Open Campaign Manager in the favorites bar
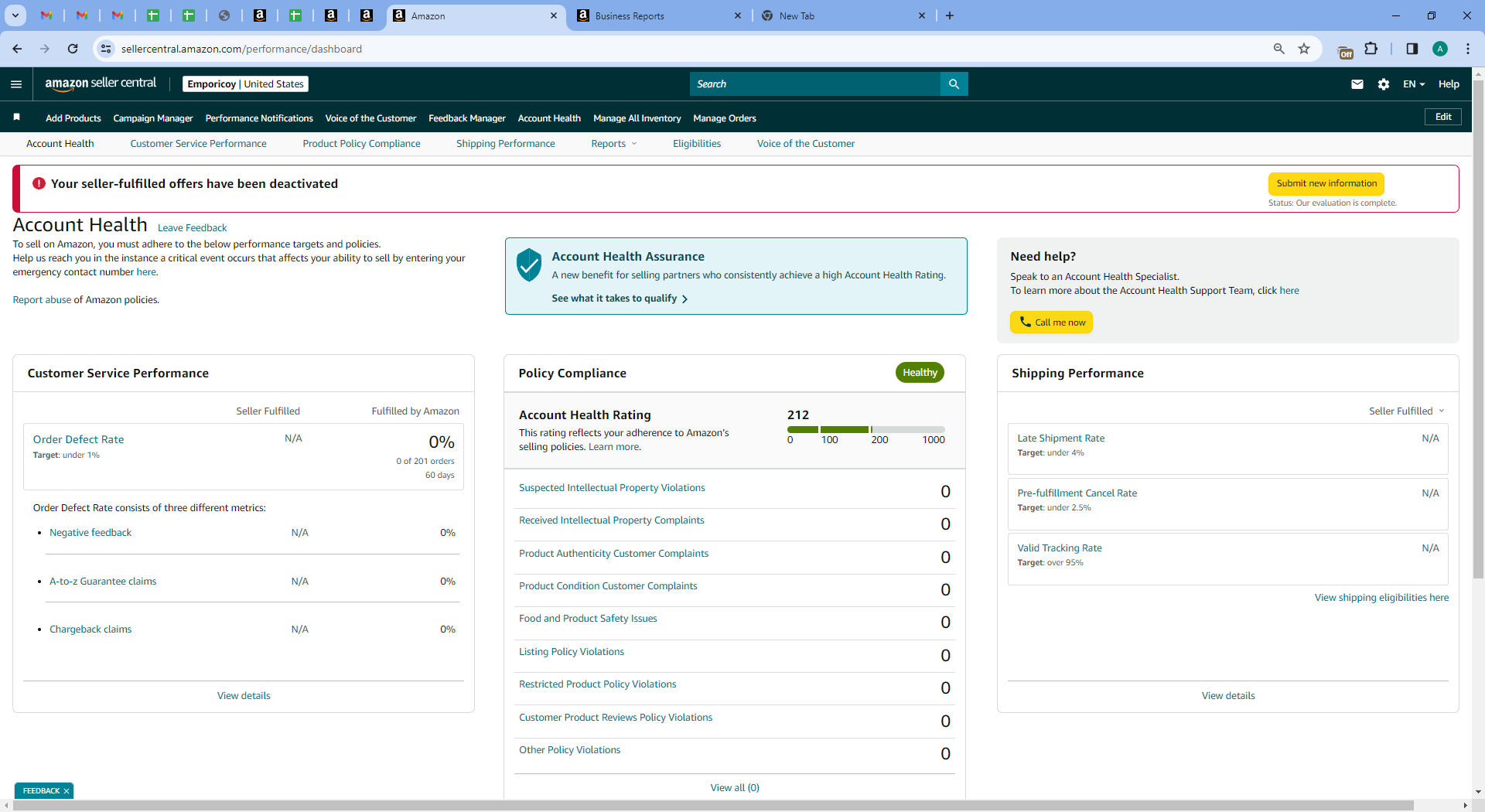The height and width of the screenshot is (812, 1485). point(153,118)
